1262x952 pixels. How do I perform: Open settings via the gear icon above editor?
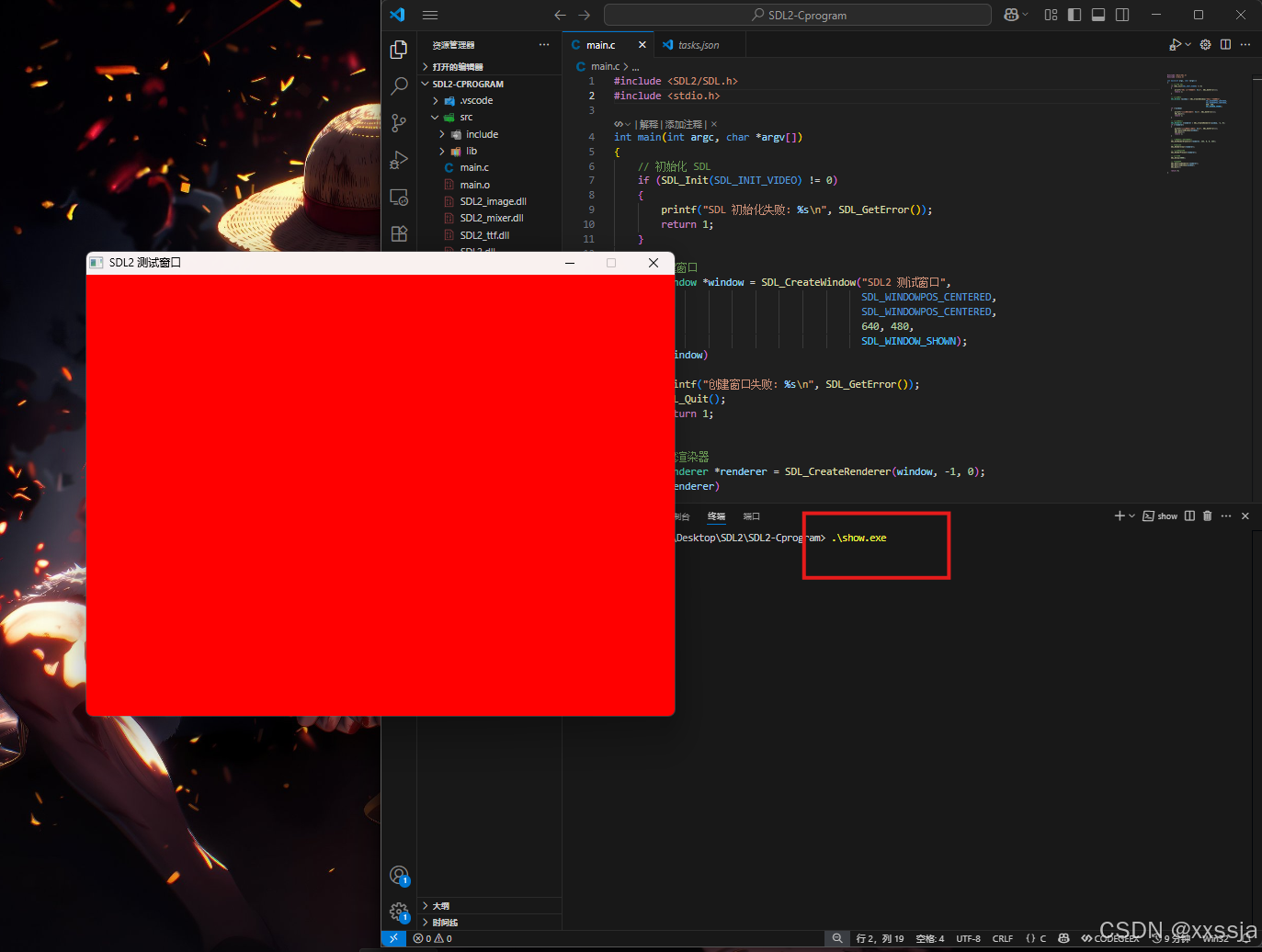coord(1204,43)
